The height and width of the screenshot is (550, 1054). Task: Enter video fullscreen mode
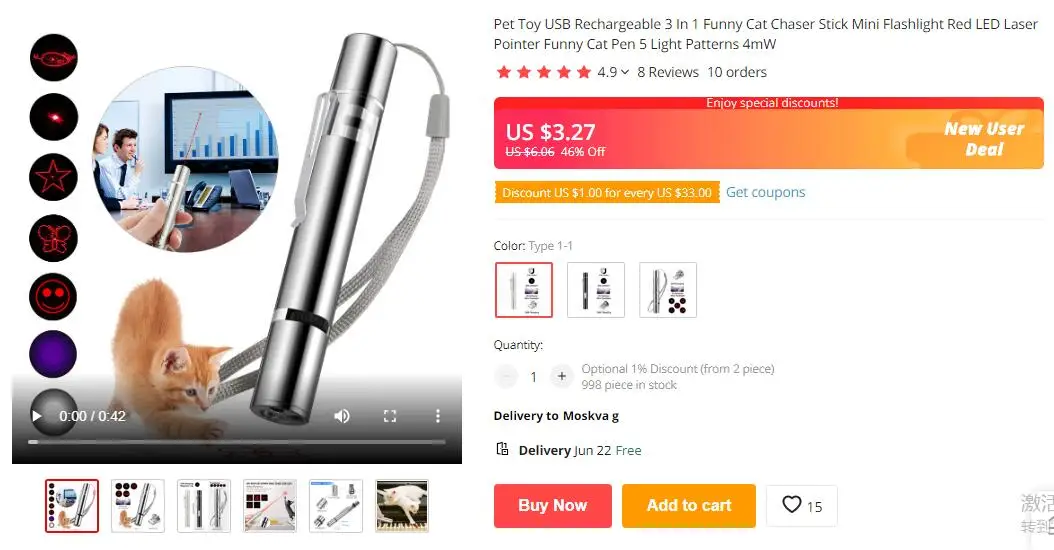[x=390, y=416]
